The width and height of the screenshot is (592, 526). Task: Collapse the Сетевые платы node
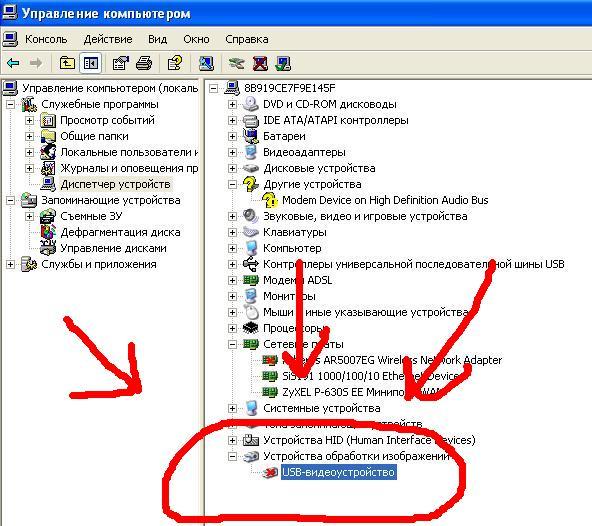233,344
